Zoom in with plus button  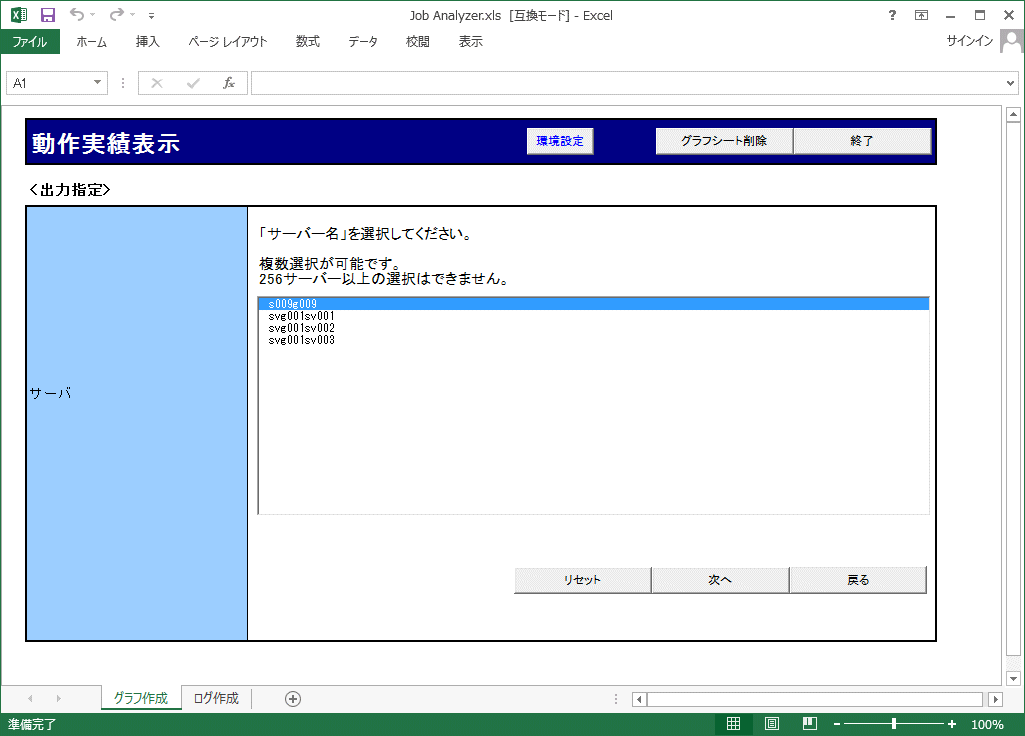click(952, 724)
